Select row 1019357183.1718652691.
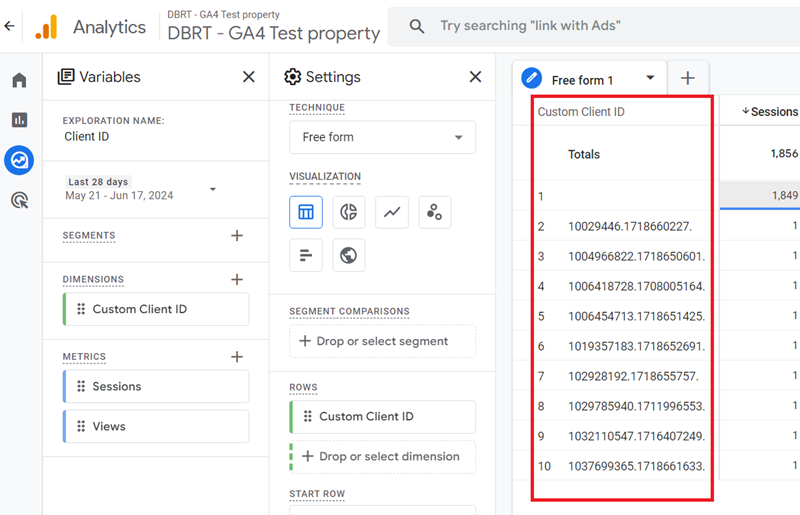This screenshot has height=515, width=800. (x=637, y=346)
